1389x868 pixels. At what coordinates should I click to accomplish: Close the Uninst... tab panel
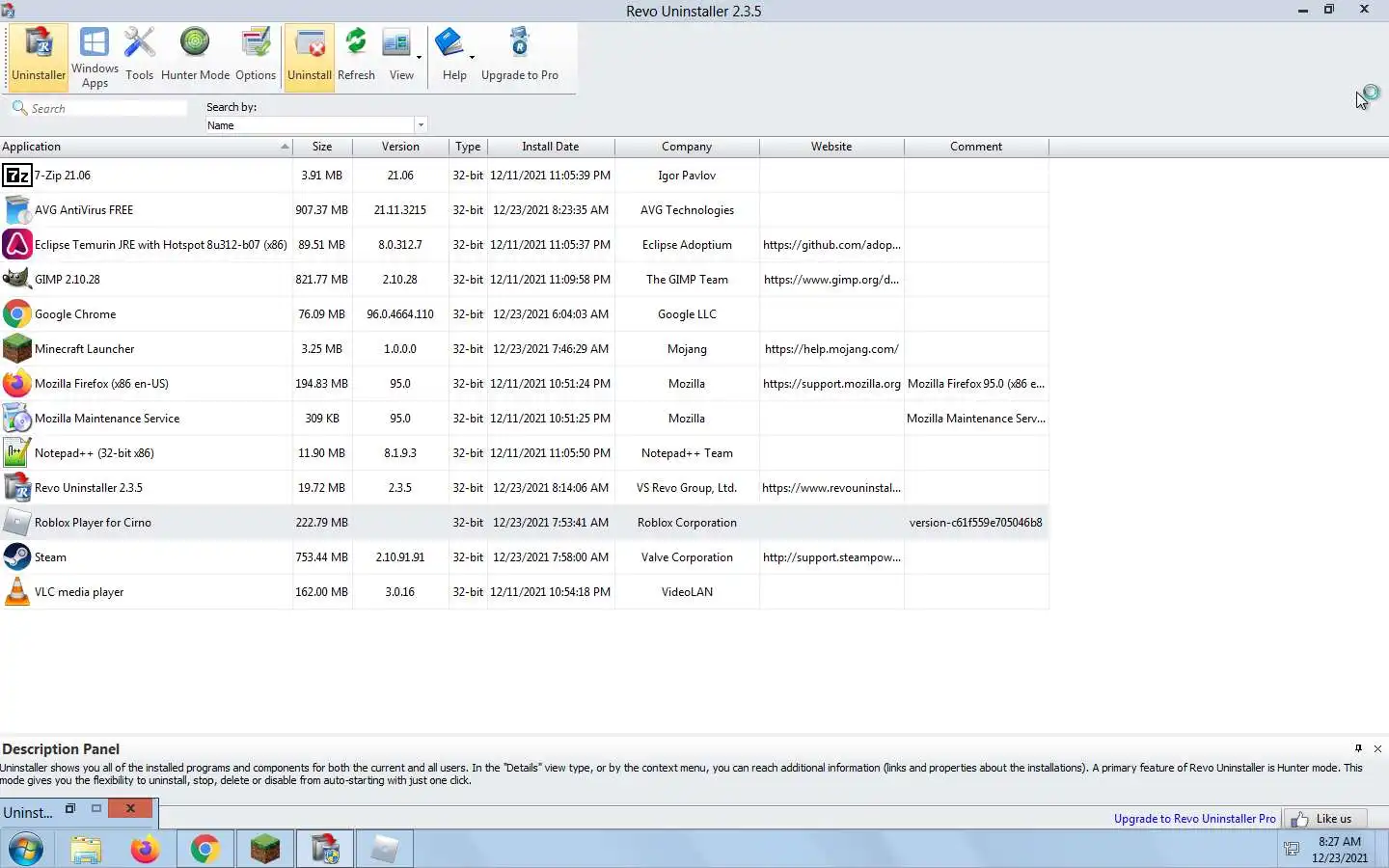click(130, 809)
